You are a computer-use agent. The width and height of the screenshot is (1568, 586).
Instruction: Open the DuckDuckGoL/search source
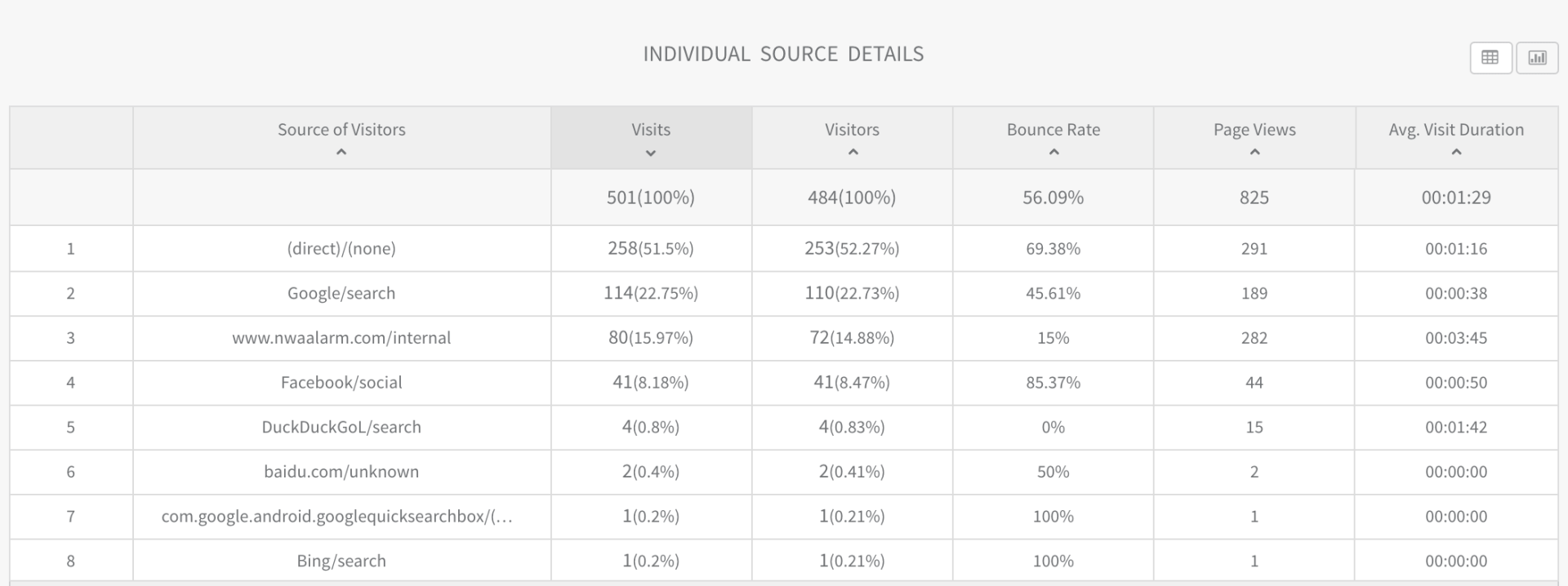pos(341,428)
